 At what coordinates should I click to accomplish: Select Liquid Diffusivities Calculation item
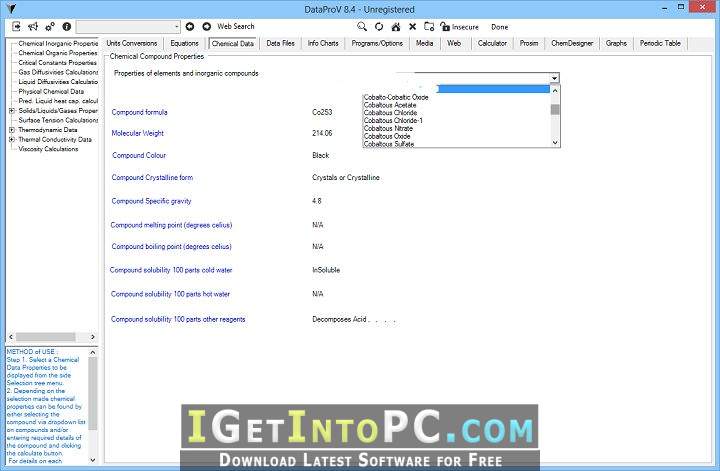[x=58, y=82]
